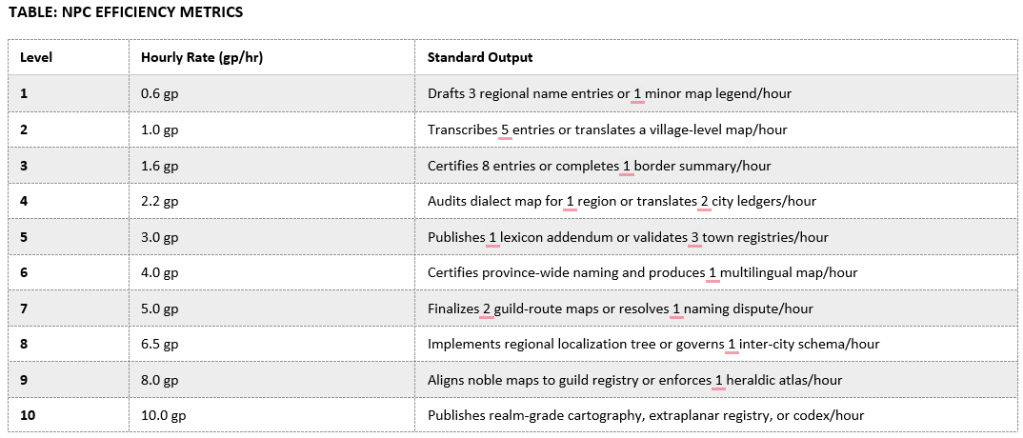The height and width of the screenshot is (438, 1023).
Task: Click the 'Hourly Rate (gp/hr)' header cell
Action: [202, 57]
